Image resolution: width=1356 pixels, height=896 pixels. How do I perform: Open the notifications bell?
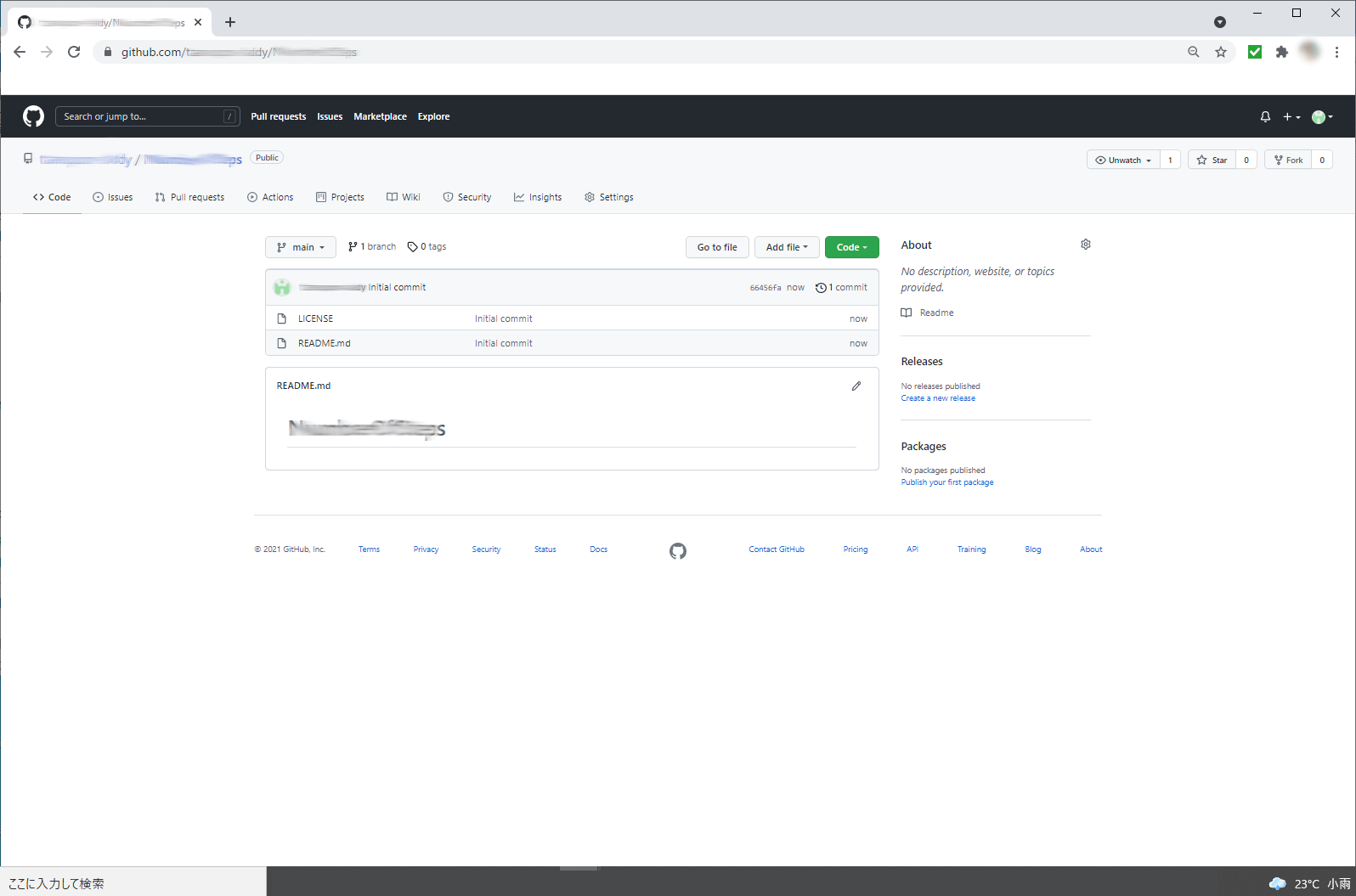[x=1265, y=116]
